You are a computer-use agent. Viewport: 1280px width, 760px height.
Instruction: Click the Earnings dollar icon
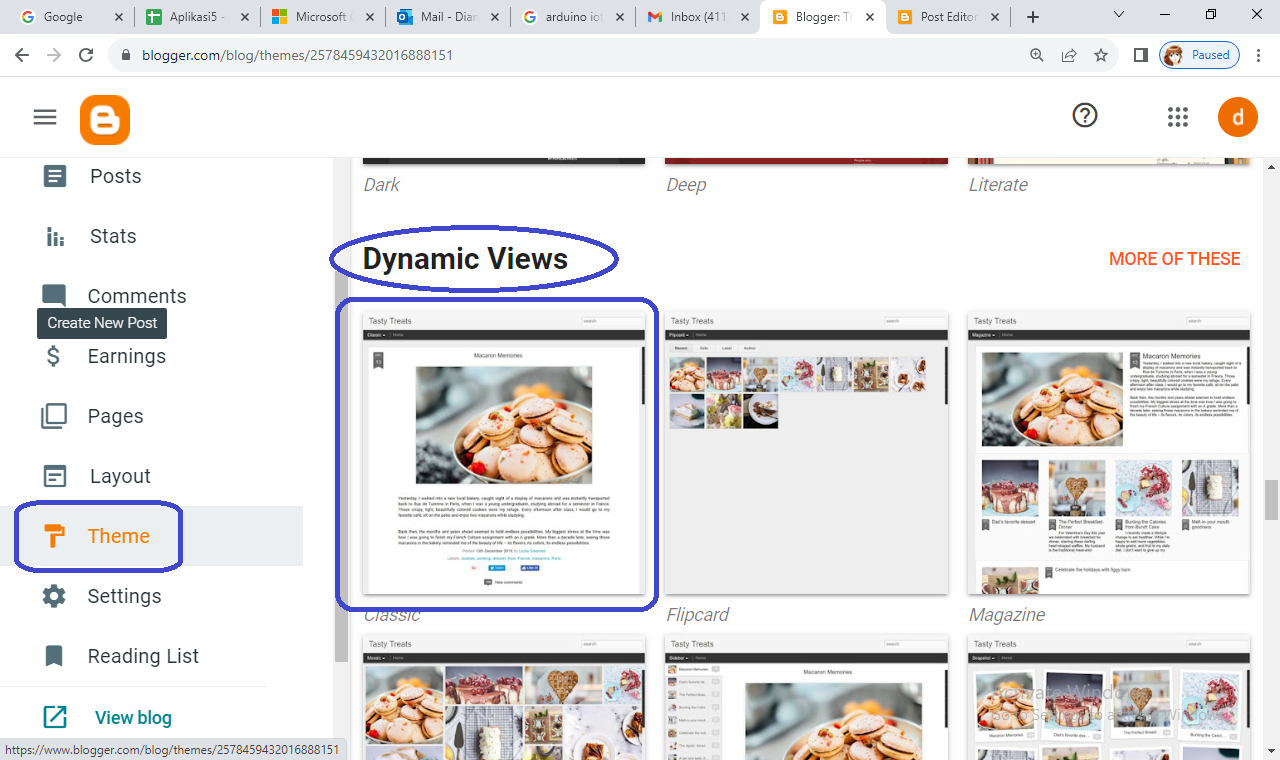point(54,356)
